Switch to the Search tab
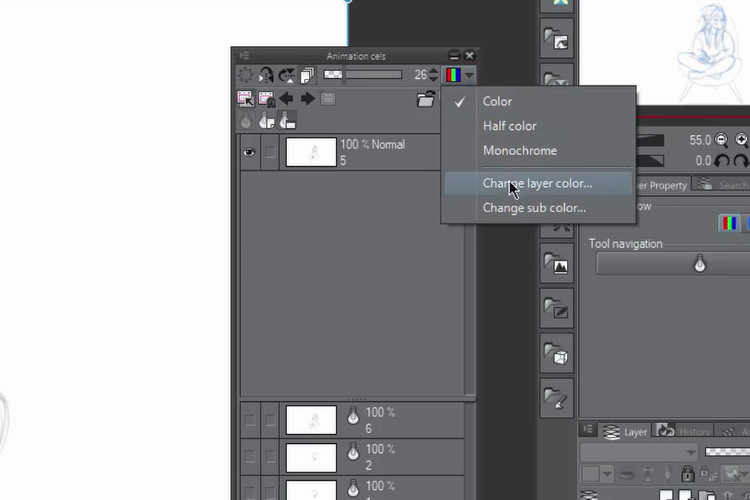The height and width of the screenshot is (500, 750). [722, 185]
